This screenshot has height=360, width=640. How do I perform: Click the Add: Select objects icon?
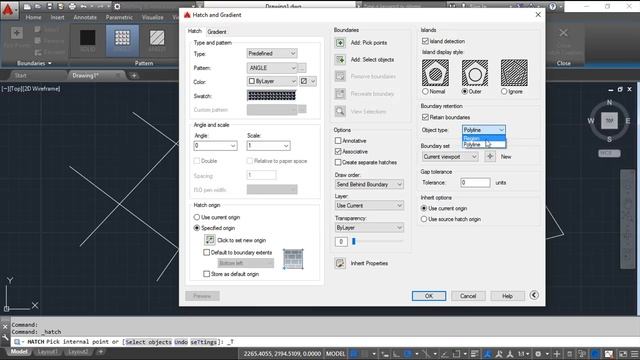(340, 60)
